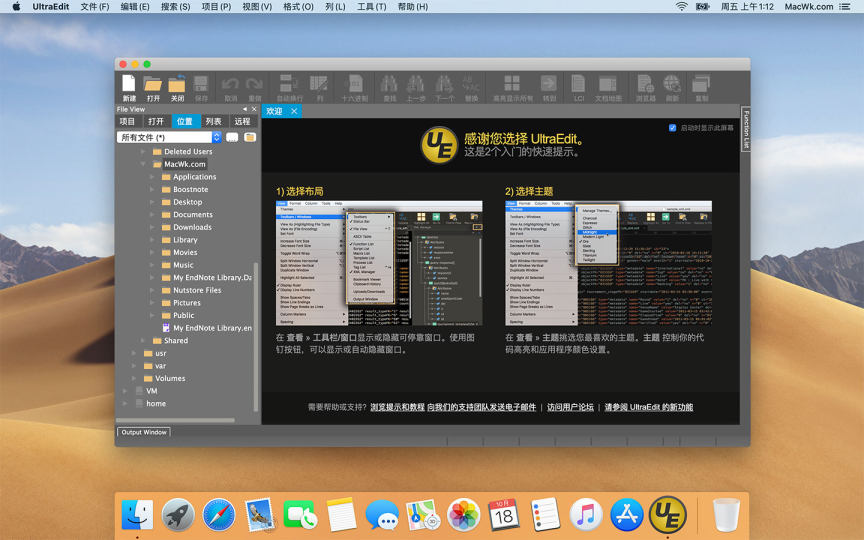Click the Hex mode (十六进制) toolbar icon
Image resolution: width=864 pixels, height=540 pixels.
pos(355,84)
